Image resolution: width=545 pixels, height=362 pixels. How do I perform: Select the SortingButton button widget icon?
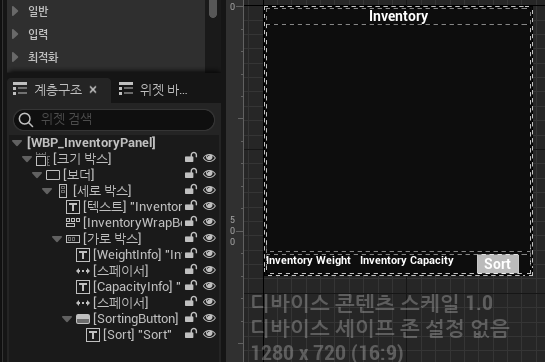coord(83,319)
